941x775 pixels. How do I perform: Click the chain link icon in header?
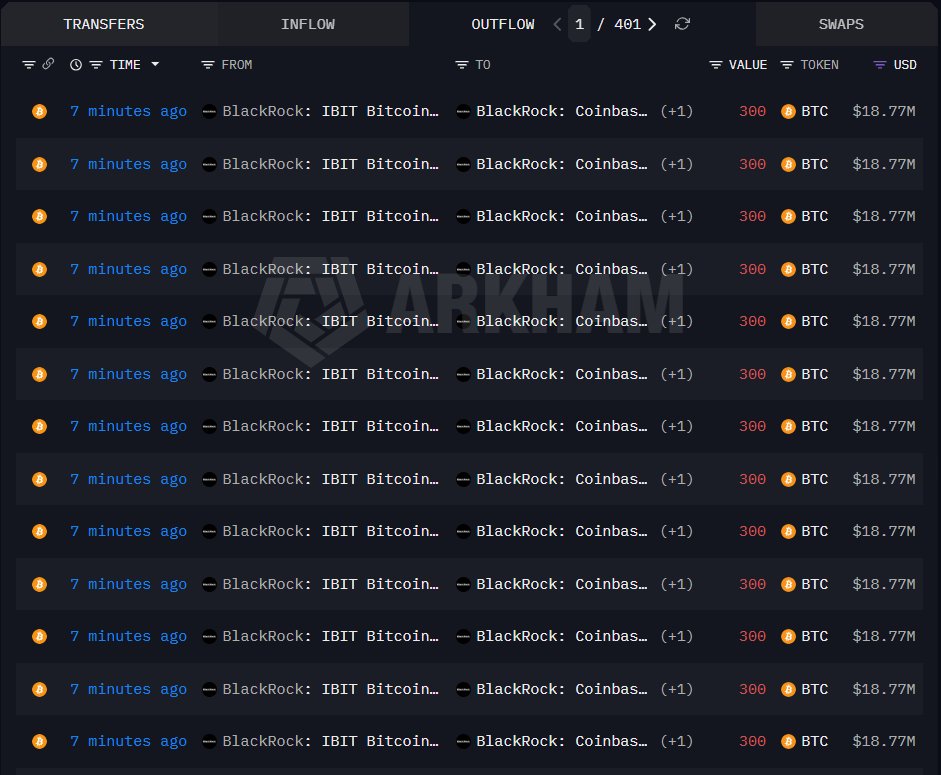pyautogui.click(x=48, y=64)
